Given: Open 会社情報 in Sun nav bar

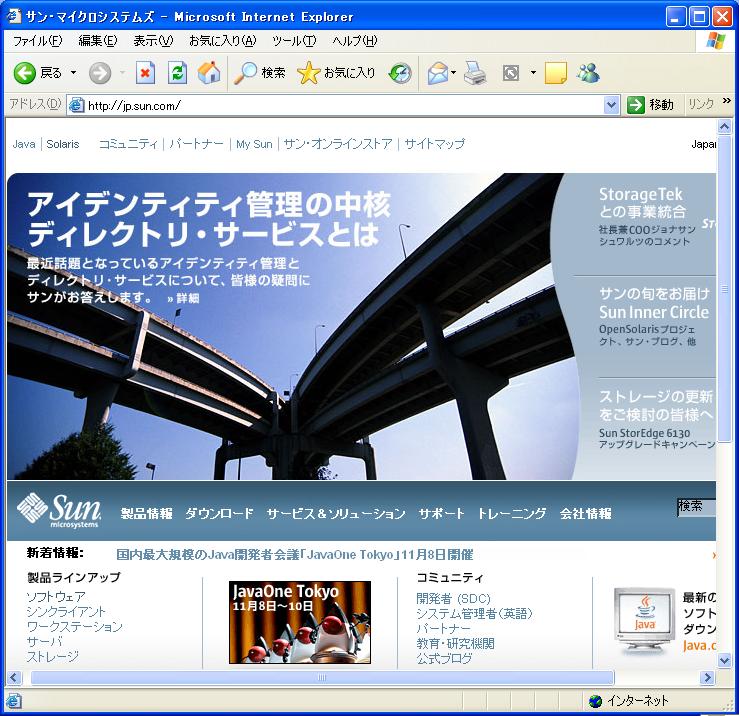Looking at the screenshot, I should coord(585,513).
